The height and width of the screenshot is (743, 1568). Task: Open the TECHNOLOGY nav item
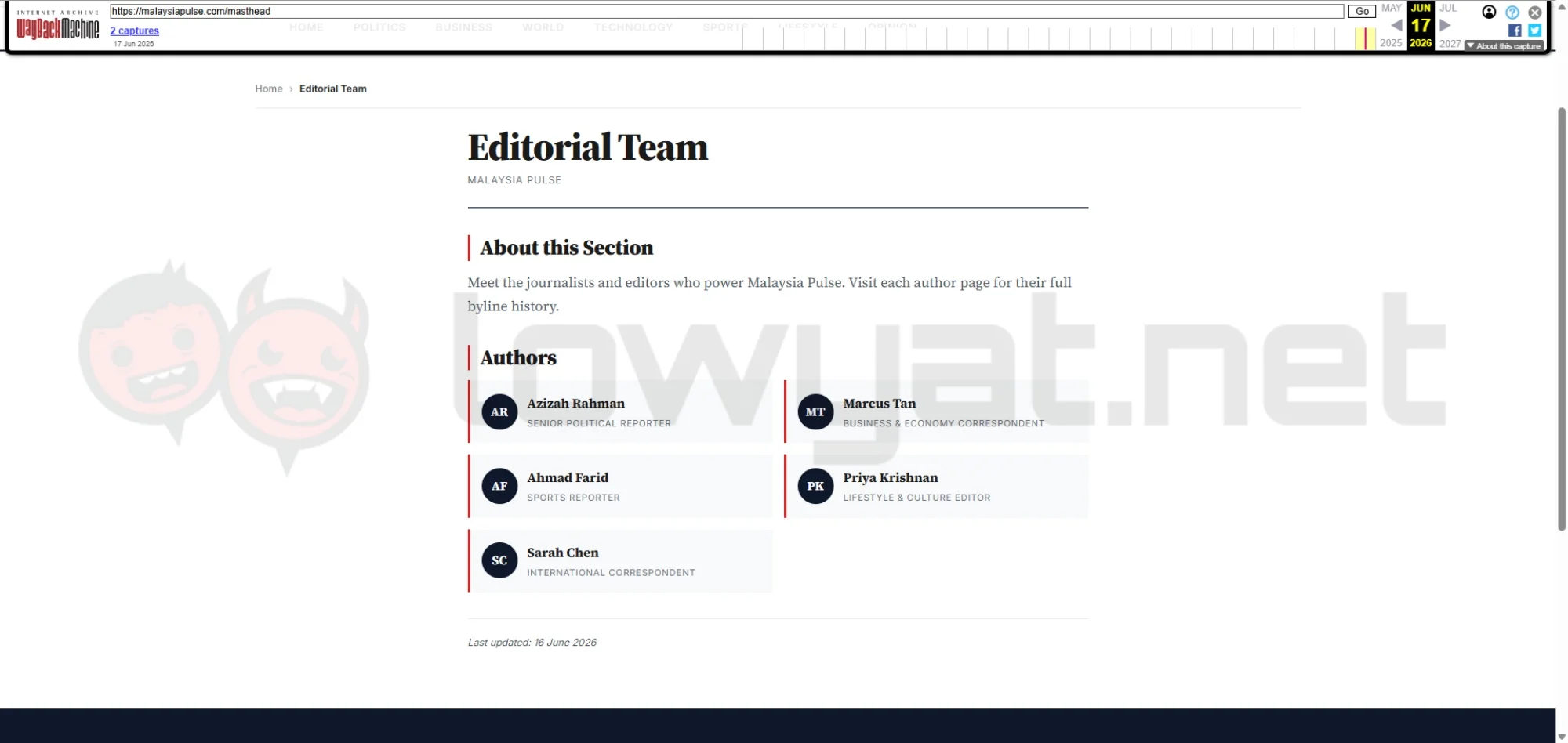point(633,27)
